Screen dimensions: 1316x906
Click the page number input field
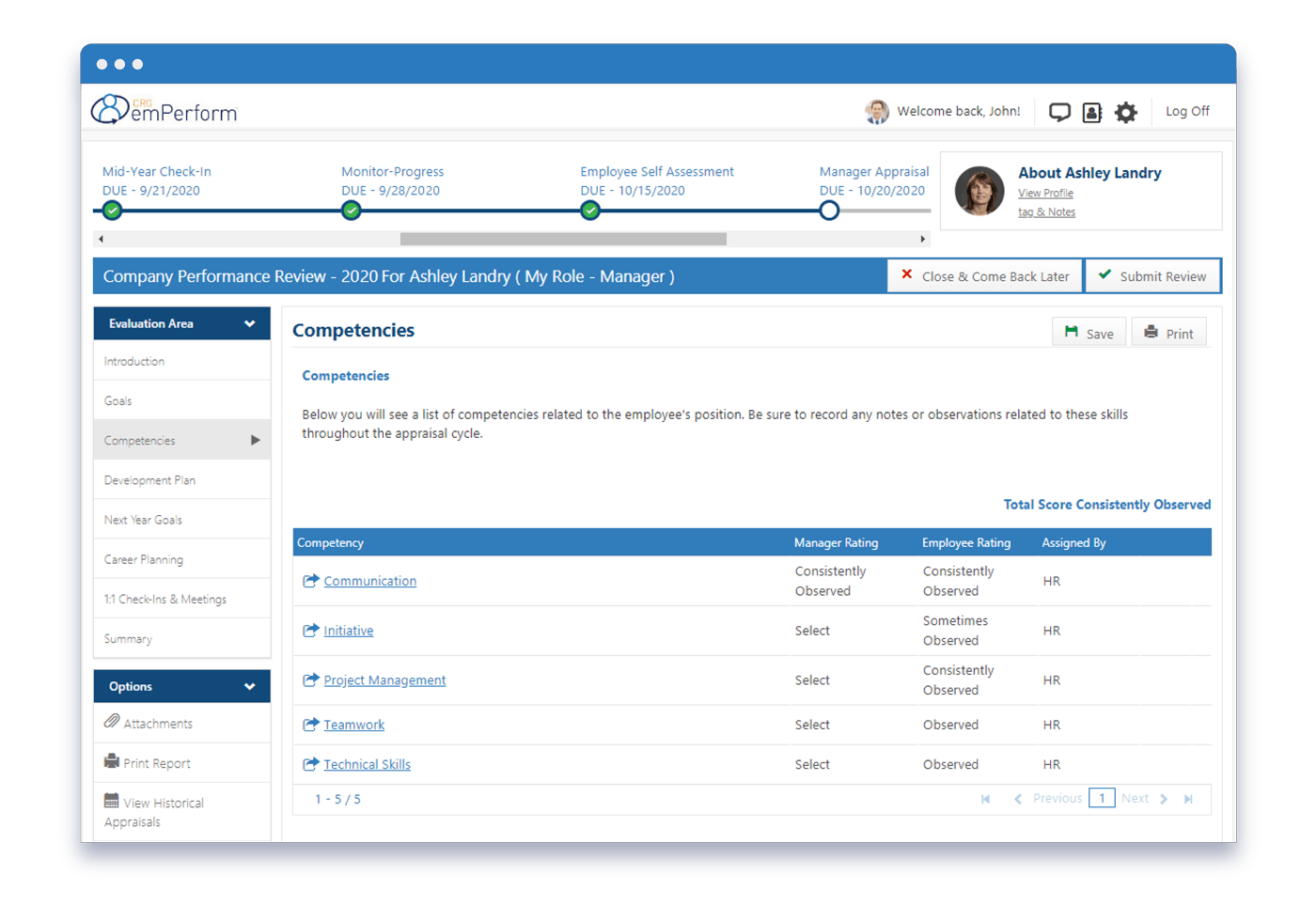[x=1102, y=797]
